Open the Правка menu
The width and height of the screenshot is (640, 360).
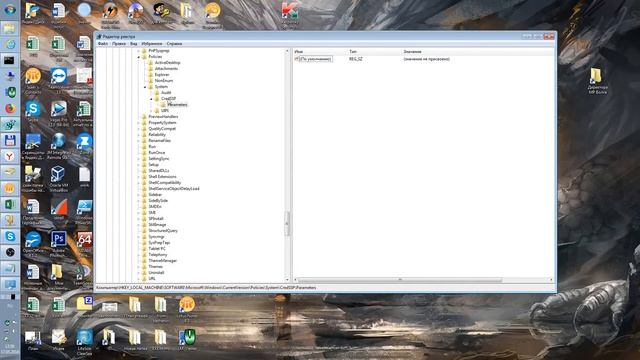click(x=119, y=44)
